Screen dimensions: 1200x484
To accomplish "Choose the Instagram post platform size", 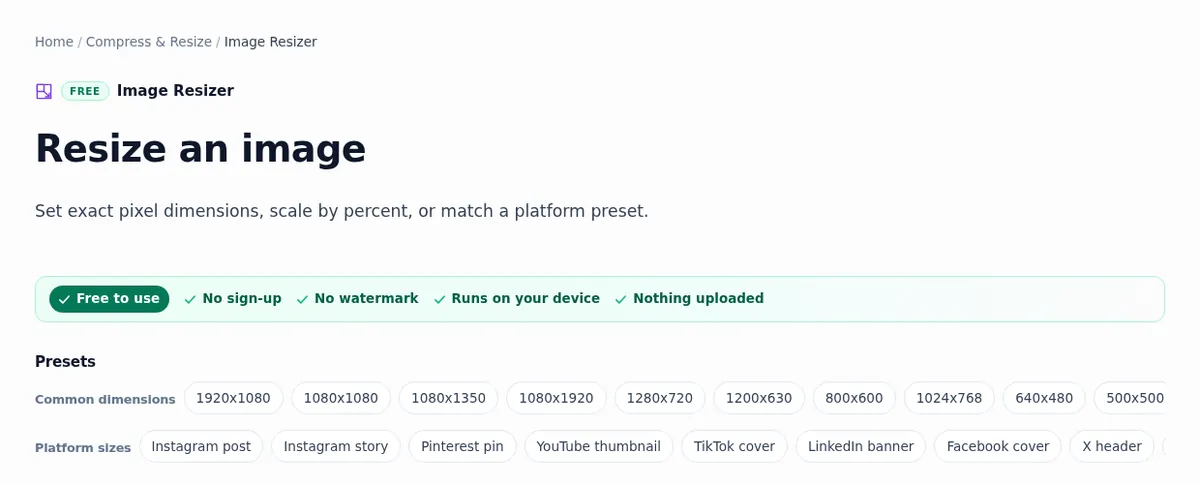I will coord(201,446).
